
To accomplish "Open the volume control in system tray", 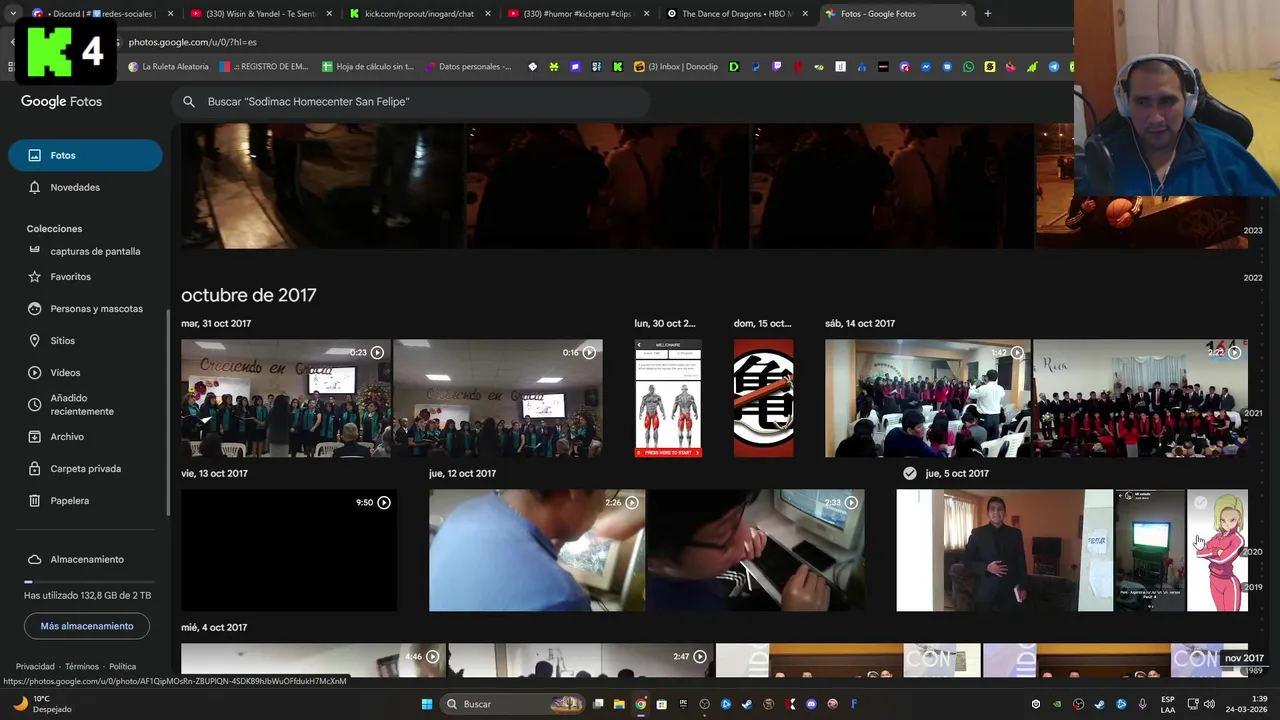I will pos(1209,704).
